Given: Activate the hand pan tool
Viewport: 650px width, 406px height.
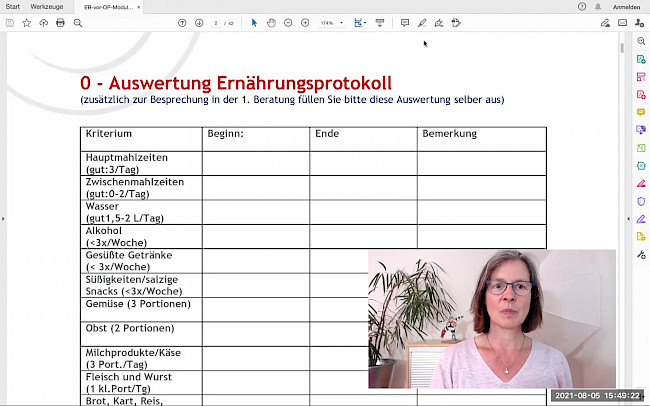Looking at the screenshot, I should (271, 23).
